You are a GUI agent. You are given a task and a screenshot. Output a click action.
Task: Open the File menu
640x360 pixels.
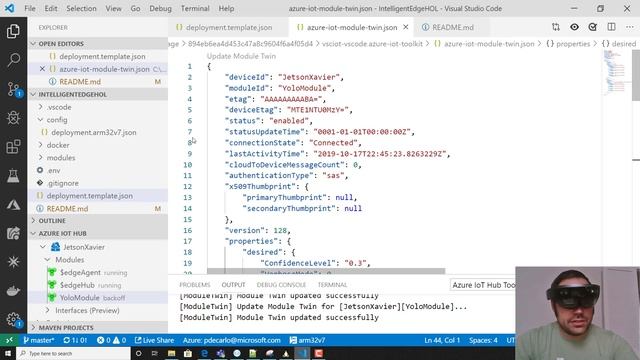point(30,8)
